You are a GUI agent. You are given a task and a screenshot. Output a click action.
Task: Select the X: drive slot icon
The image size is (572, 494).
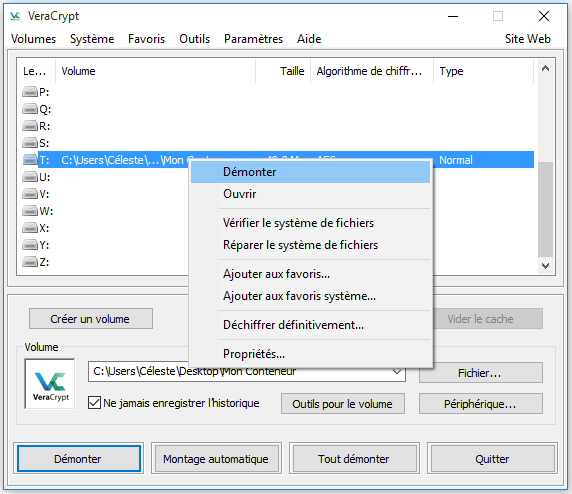30,228
